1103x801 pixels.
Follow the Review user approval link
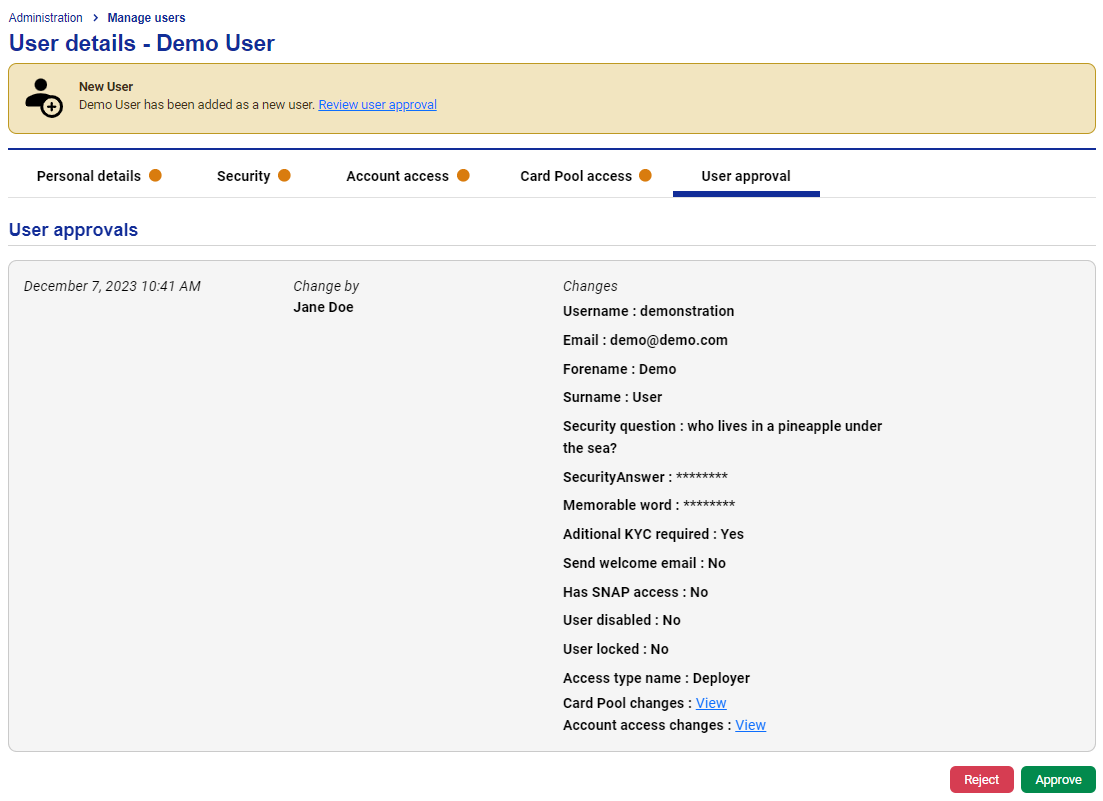coord(378,105)
